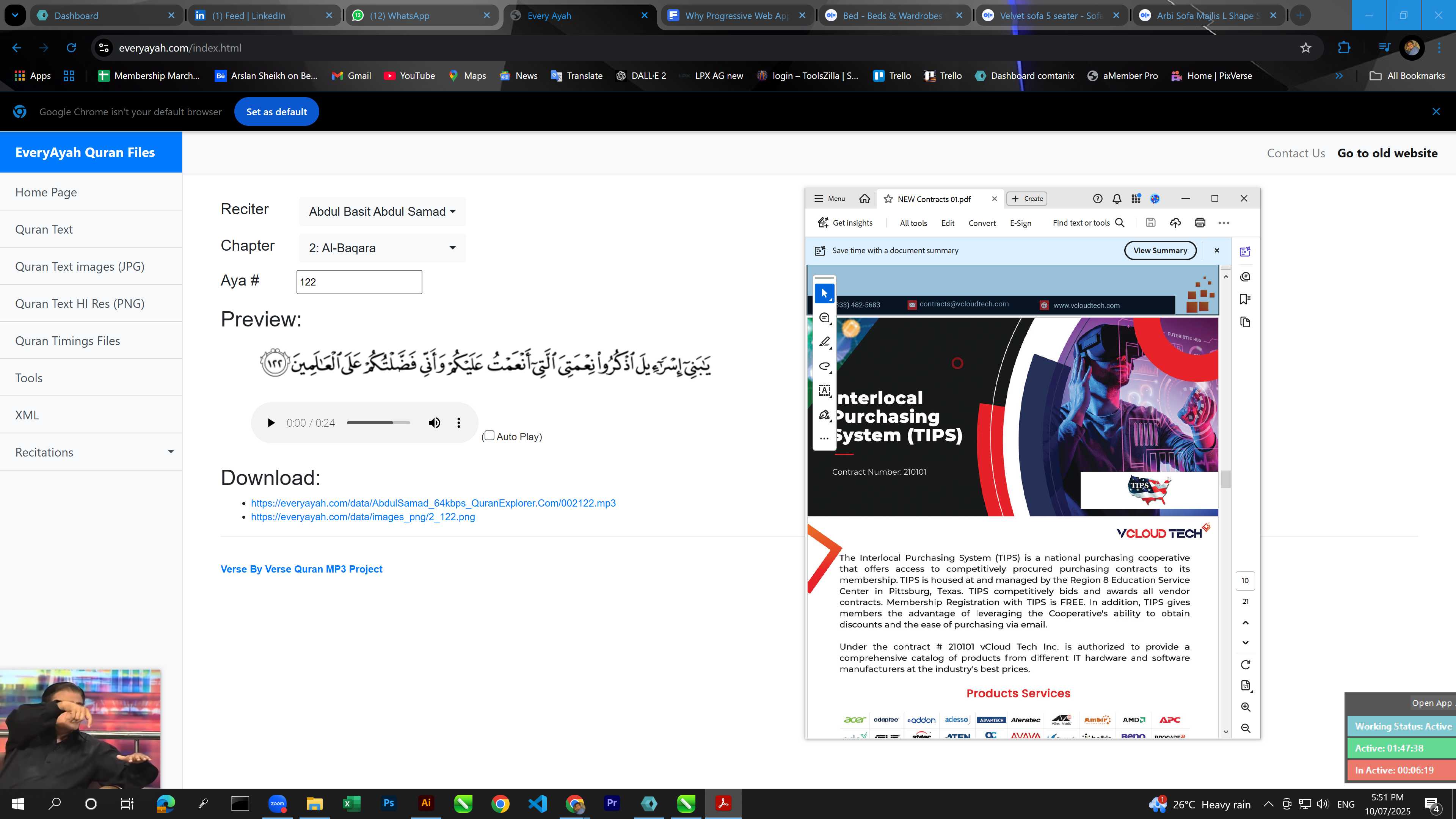Image resolution: width=1456 pixels, height=819 pixels.
Task: Expand hidden bookmarks chevron
Action: [x=1339, y=76]
